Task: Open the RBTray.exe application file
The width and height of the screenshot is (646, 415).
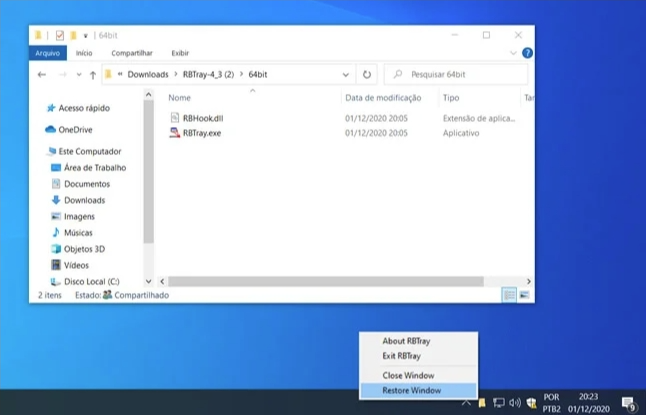Action: pyautogui.click(x=203, y=132)
